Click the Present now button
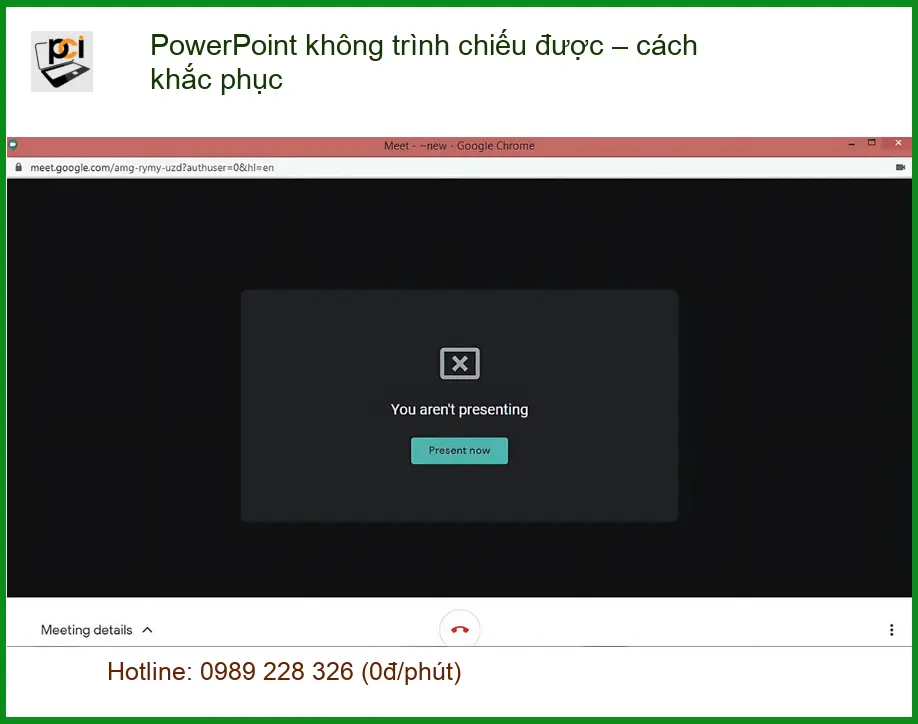The height and width of the screenshot is (724, 918). 459,450
